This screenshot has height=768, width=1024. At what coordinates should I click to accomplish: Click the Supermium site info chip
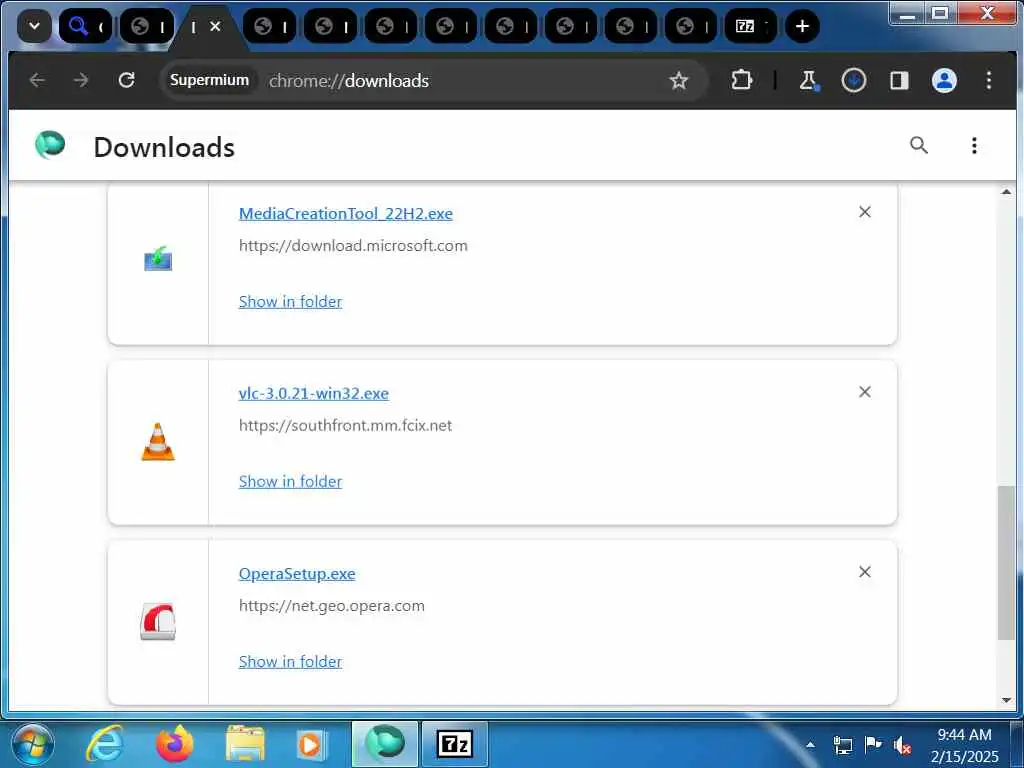(x=209, y=80)
